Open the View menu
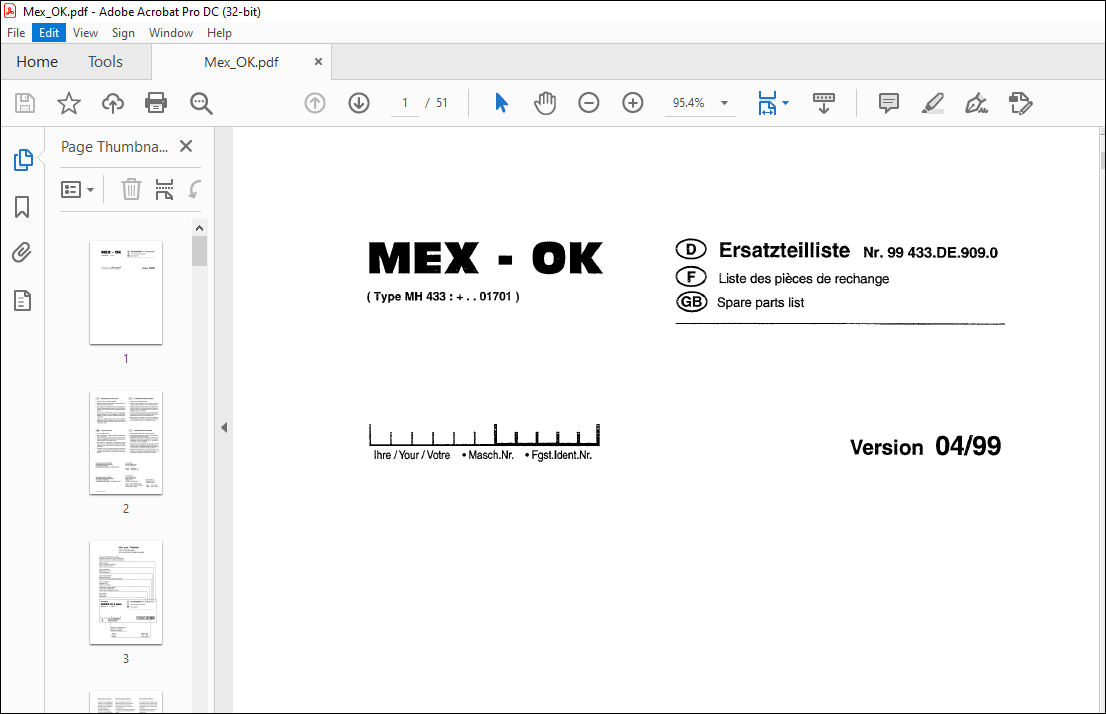Screen dimensions: 1106x714 coord(85,32)
